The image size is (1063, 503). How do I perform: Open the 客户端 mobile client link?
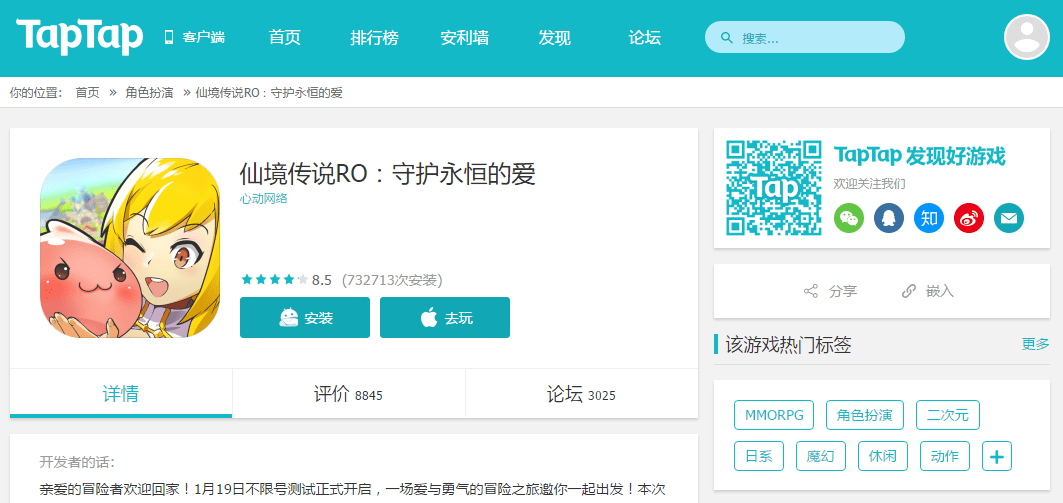(195, 37)
